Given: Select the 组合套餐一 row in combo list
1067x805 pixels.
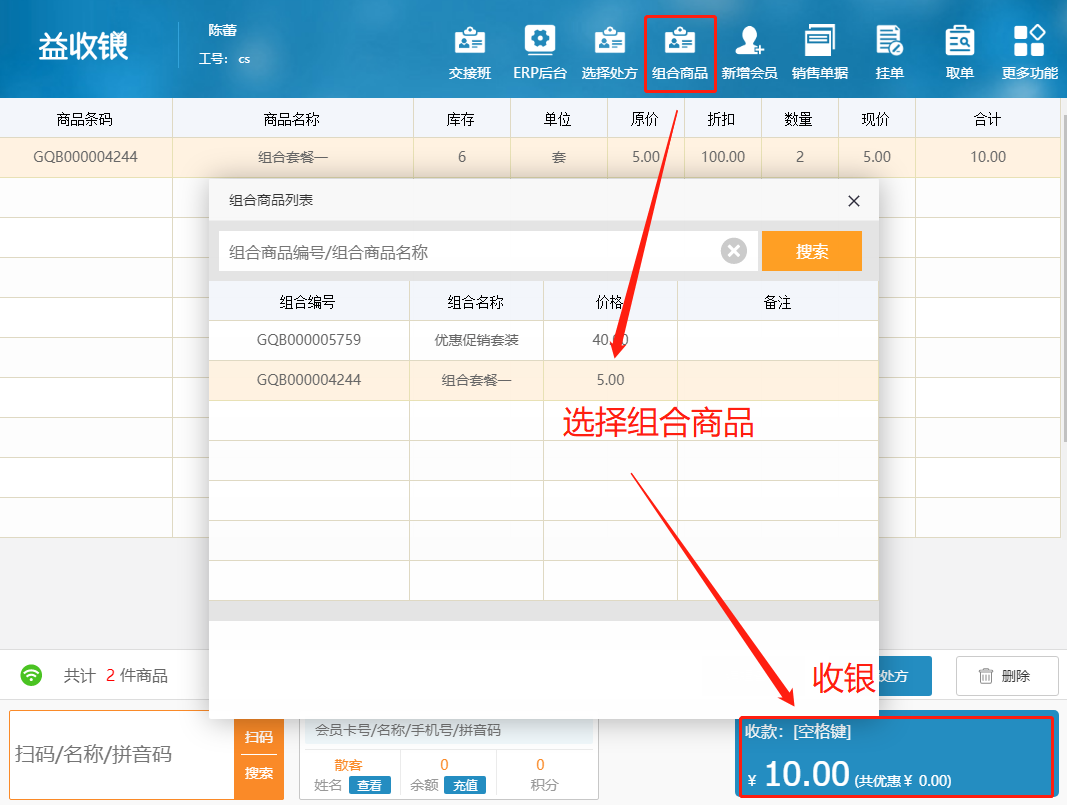Looking at the screenshot, I should tap(476, 380).
